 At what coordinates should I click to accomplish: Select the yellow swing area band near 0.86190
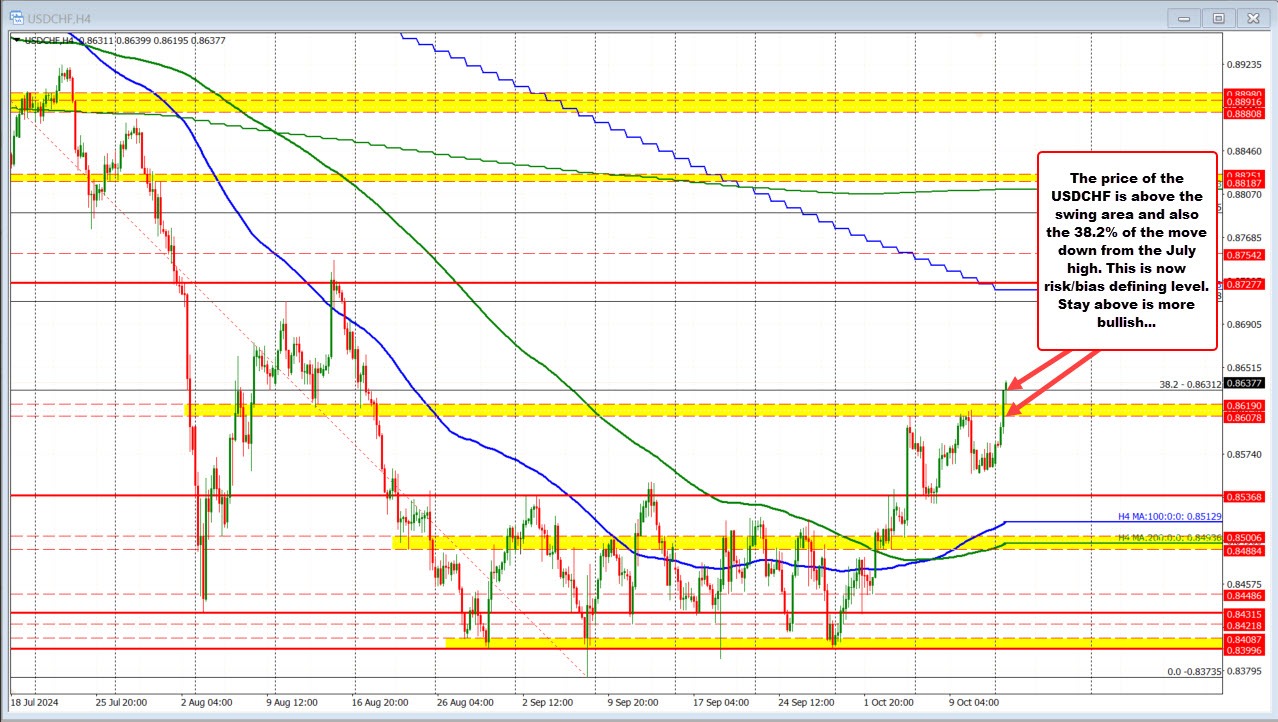tap(600, 410)
